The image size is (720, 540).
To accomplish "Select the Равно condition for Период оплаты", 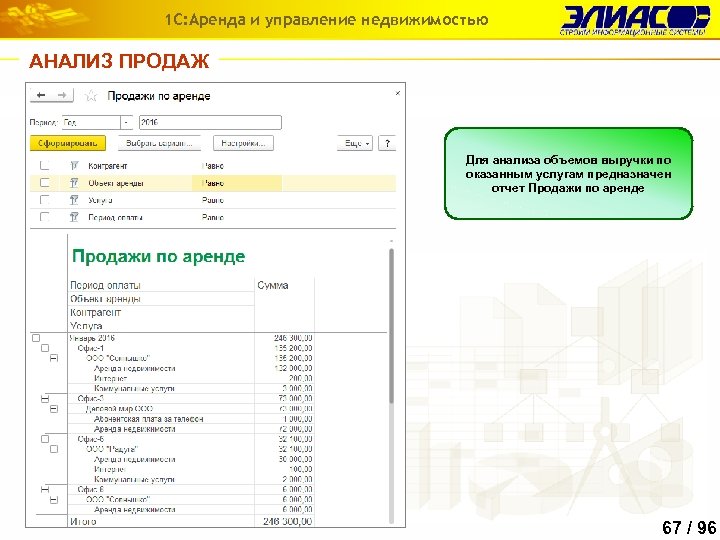I will coord(213,217).
